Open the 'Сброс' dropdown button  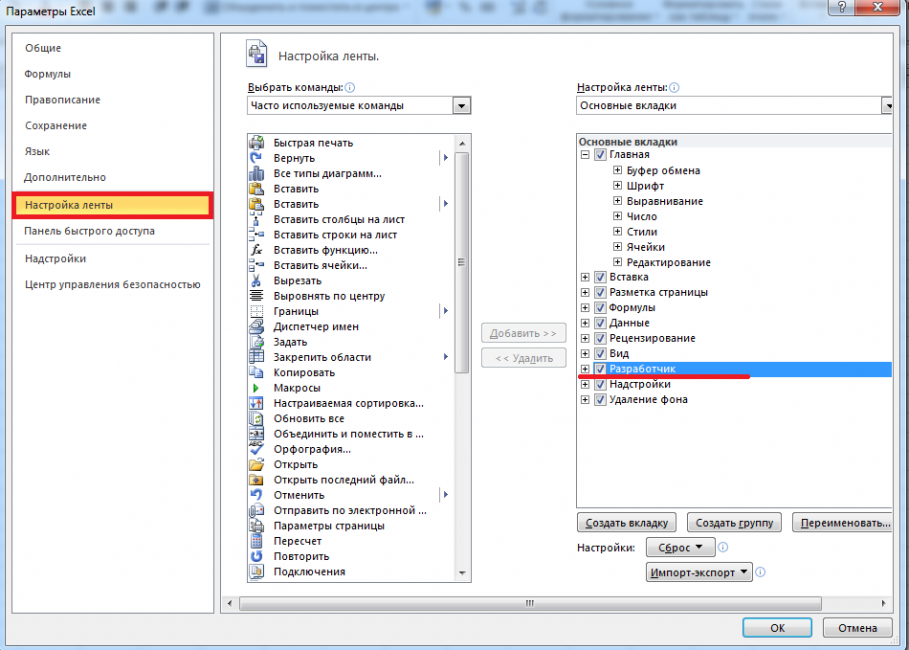[681, 547]
